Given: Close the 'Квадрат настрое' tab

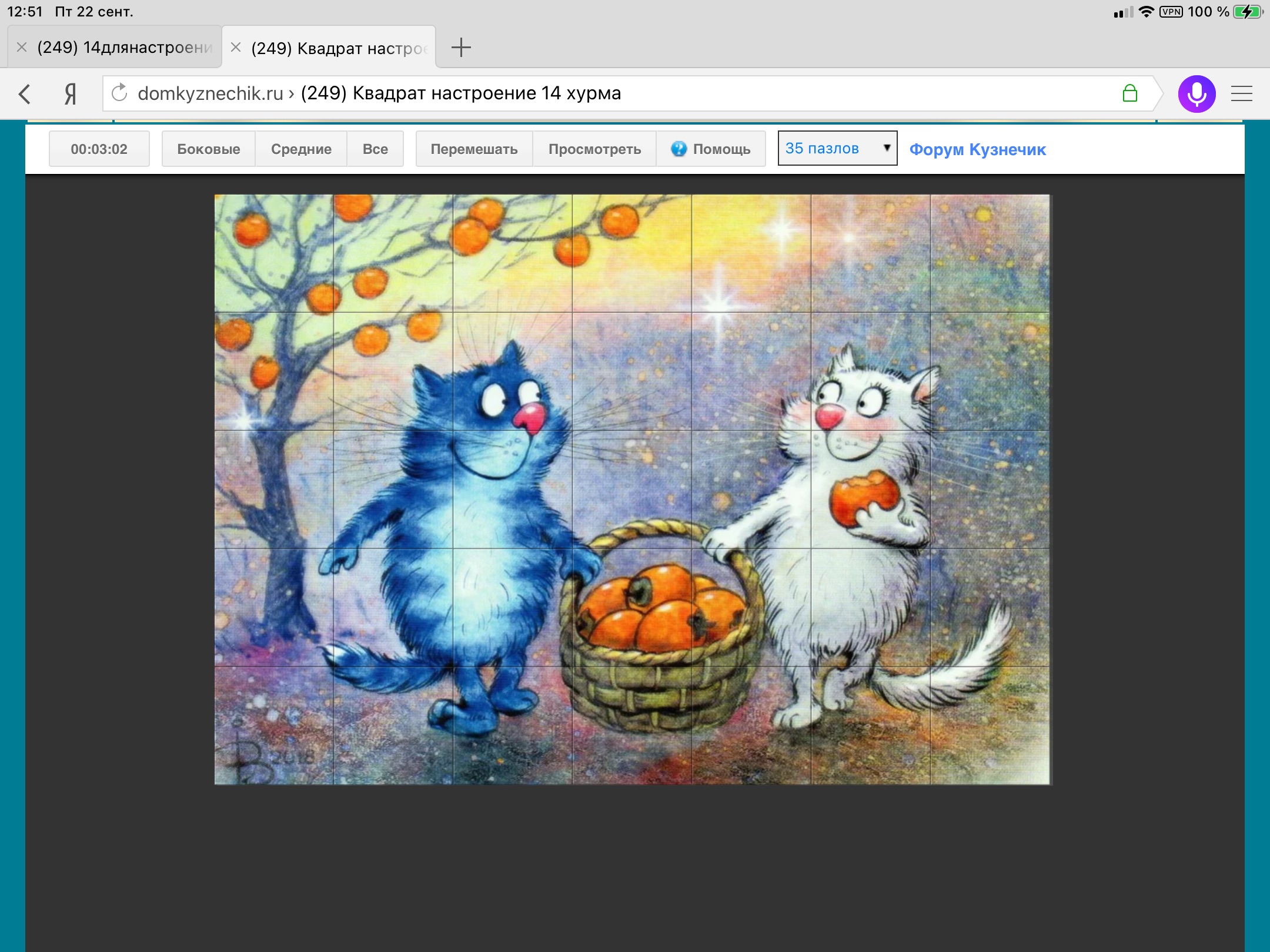Looking at the screenshot, I should [236, 47].
